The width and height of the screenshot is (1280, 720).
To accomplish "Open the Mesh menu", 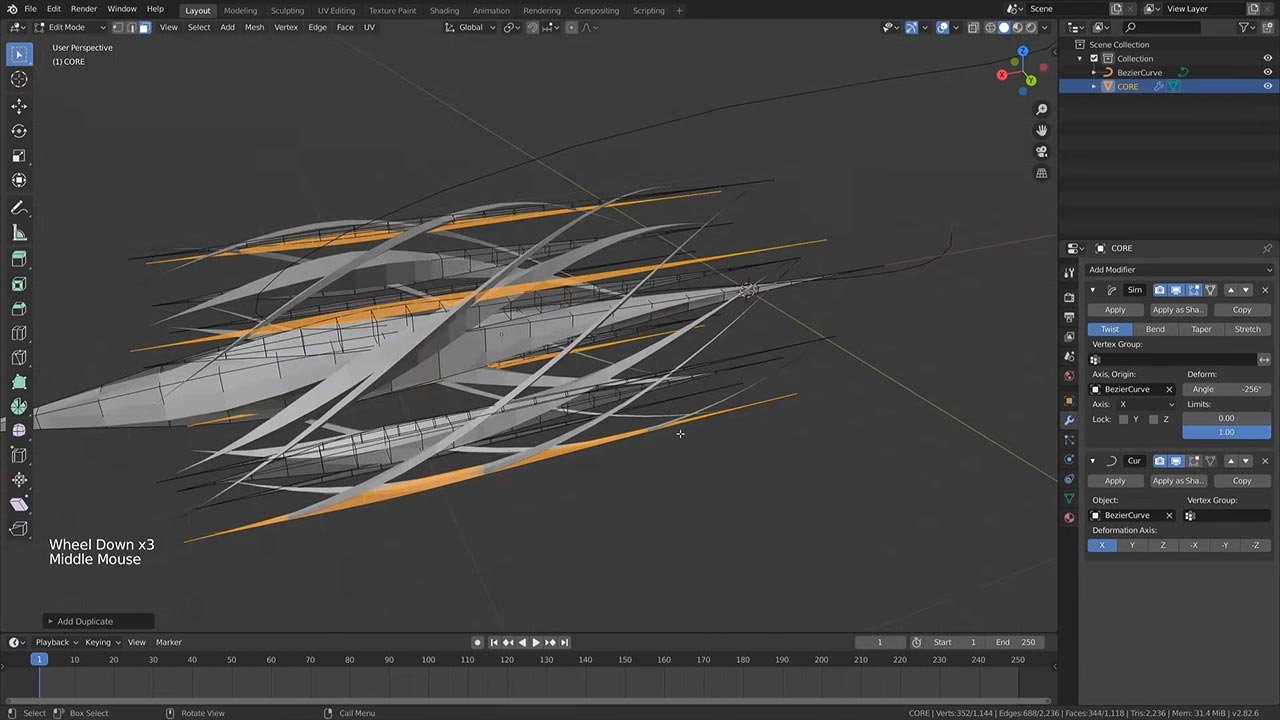I will pyautogui.click(x=254, y=27).
